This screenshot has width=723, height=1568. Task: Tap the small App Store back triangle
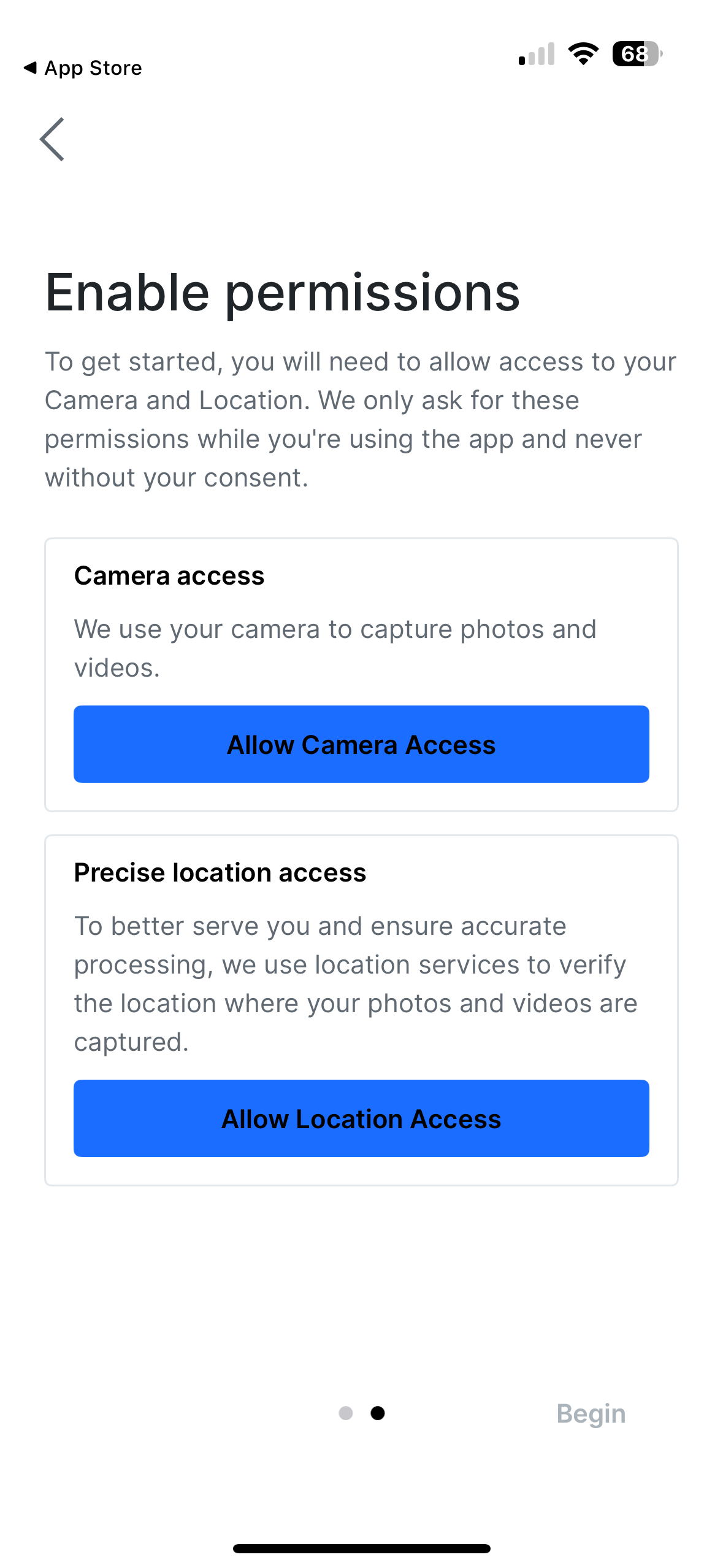click(30, 67)
